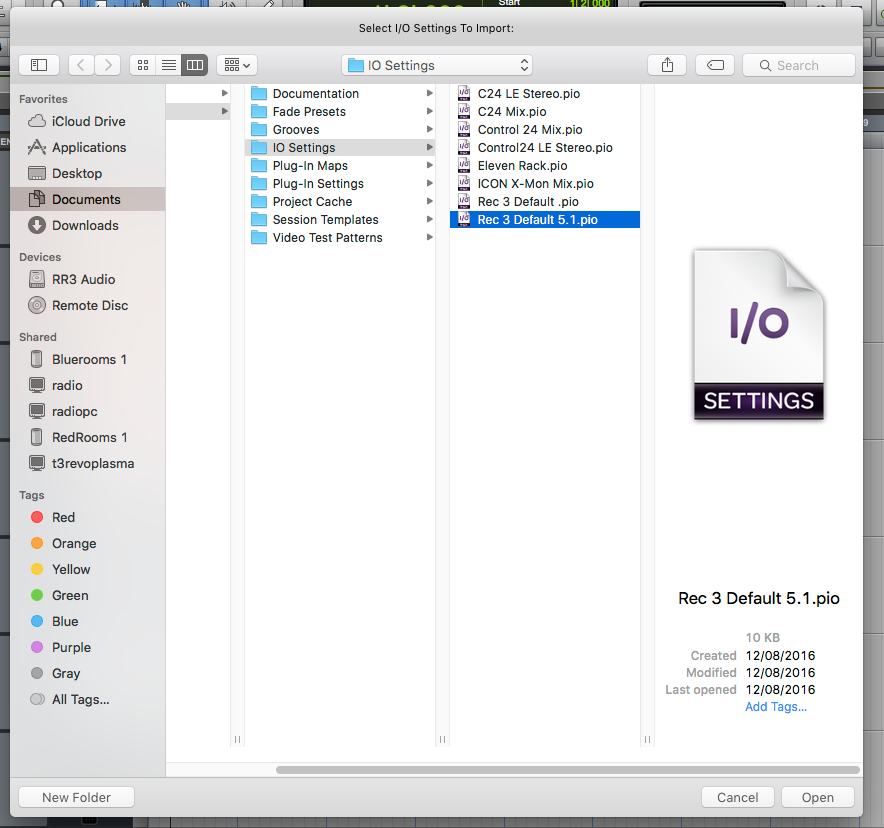Open the item grouping dropdown
Image resolution: width=884 pixels, height=828 pixels.
(237, 65)
